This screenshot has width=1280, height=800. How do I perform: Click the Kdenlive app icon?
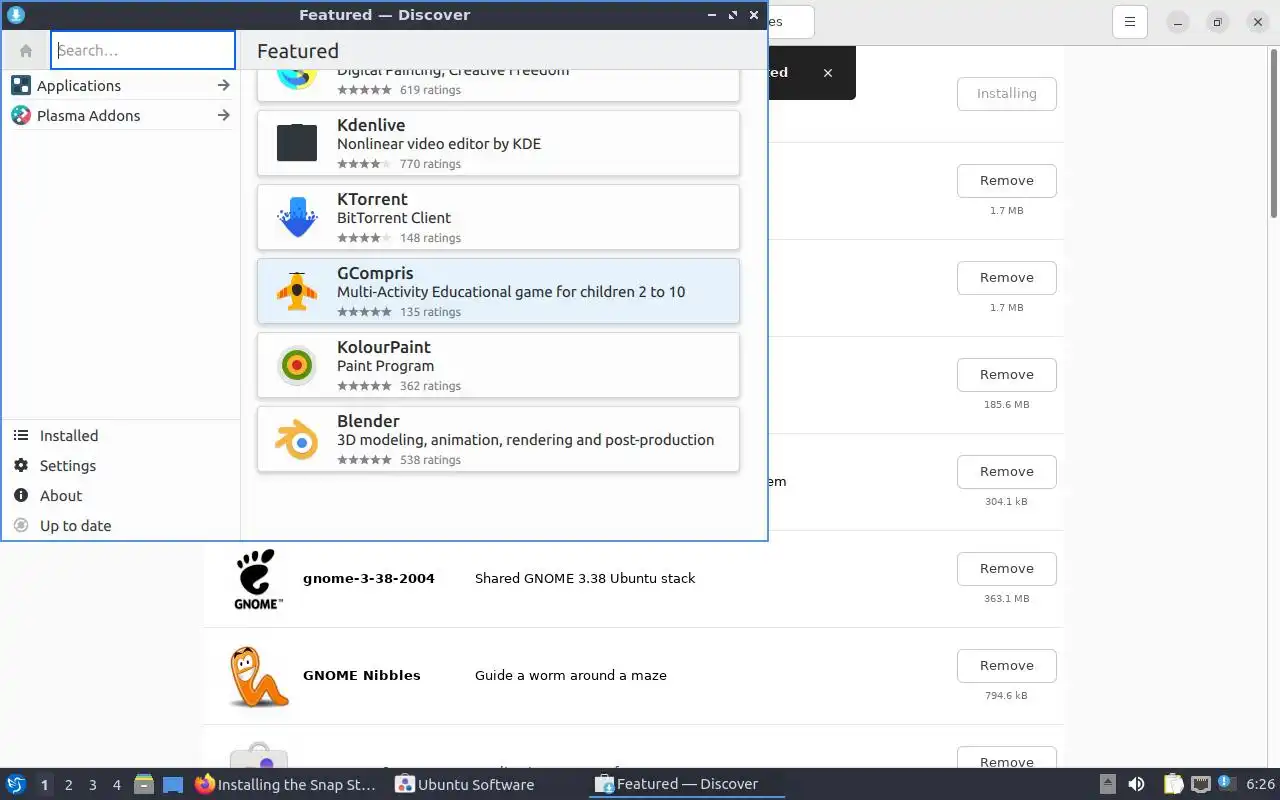point(297,143)
